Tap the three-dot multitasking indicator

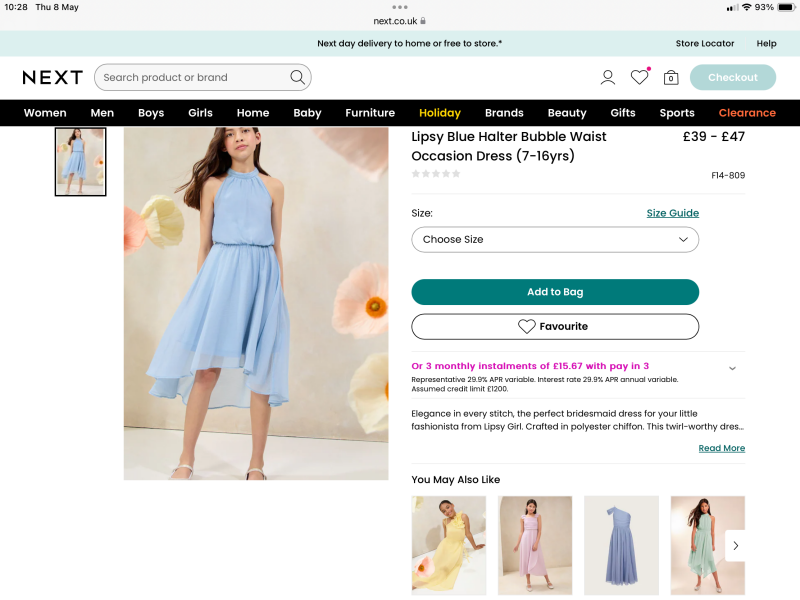400,7
